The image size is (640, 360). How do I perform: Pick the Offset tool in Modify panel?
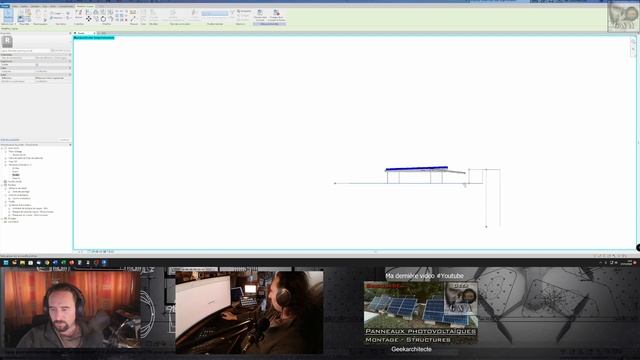pyautogui.click(x=96, y=12)
